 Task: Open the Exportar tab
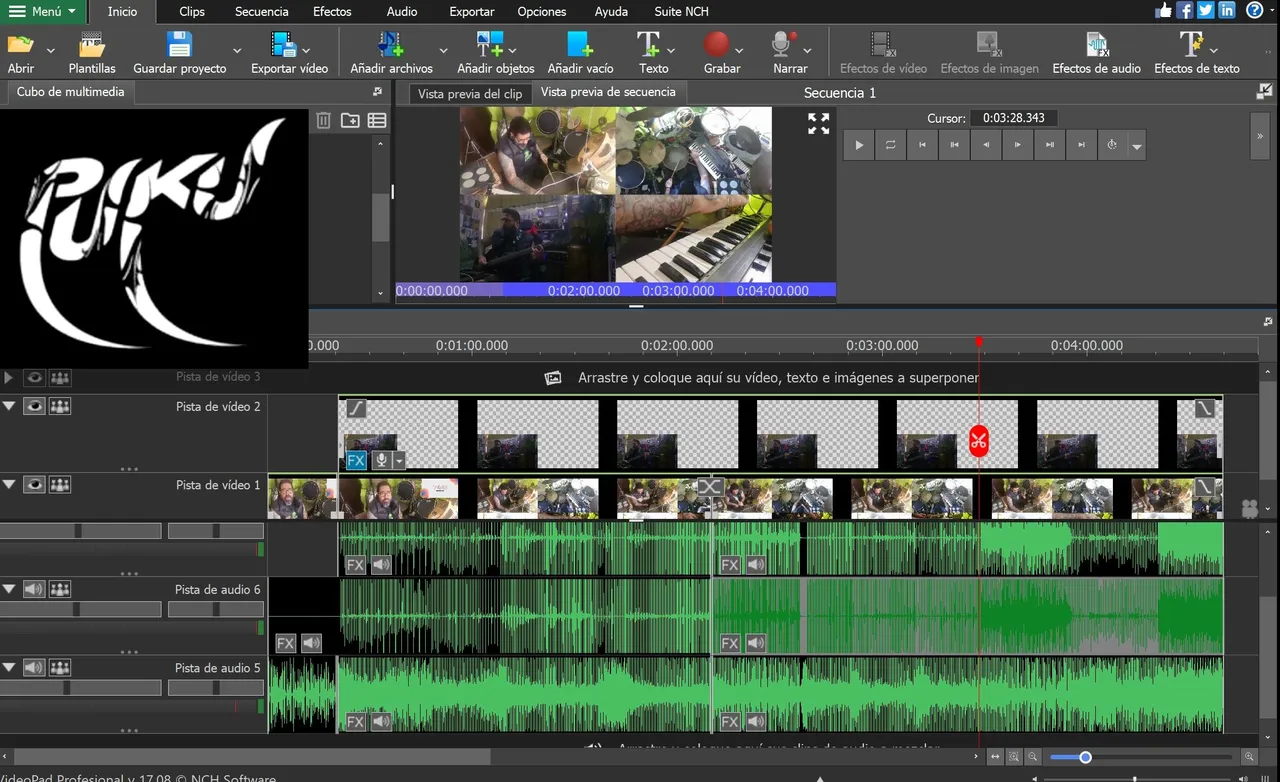pyautogui.click(x=472, y=12)
